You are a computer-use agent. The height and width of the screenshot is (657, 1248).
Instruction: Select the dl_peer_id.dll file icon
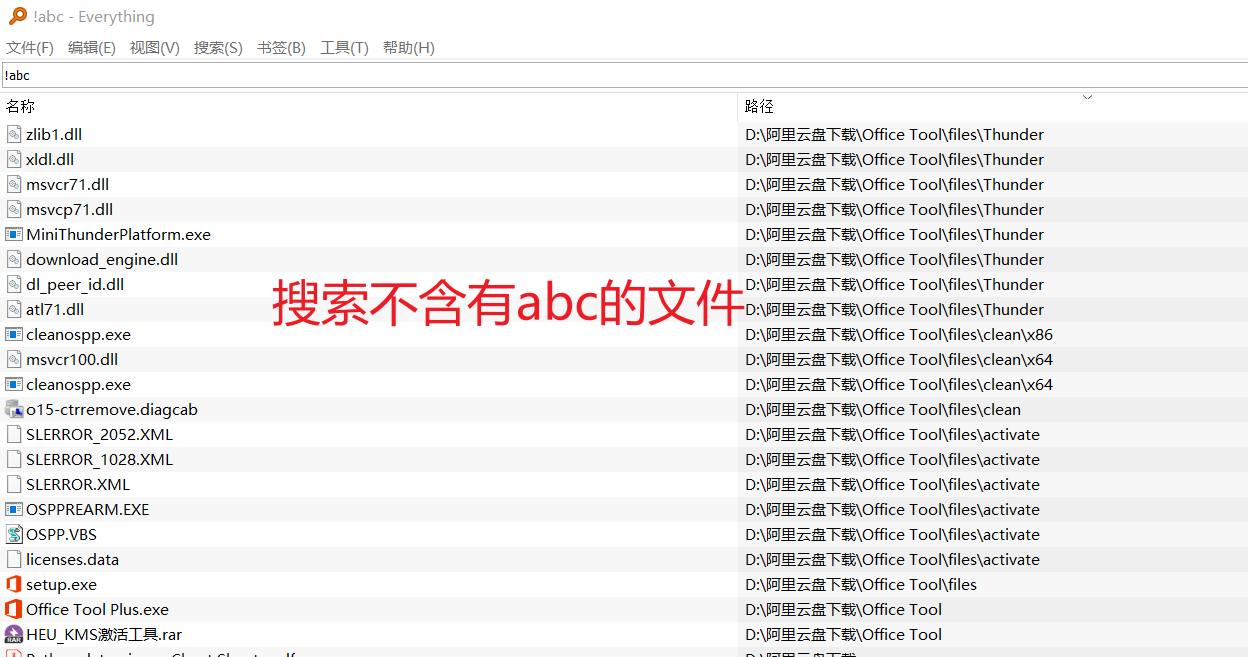[14, 284]
